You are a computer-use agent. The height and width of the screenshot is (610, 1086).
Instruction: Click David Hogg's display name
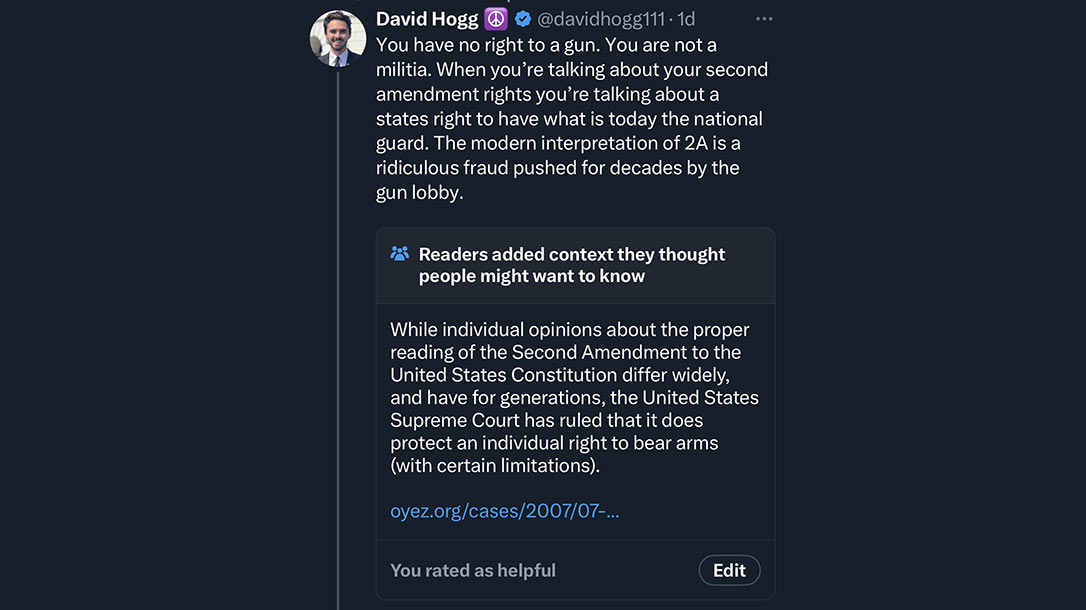(426, 18)
